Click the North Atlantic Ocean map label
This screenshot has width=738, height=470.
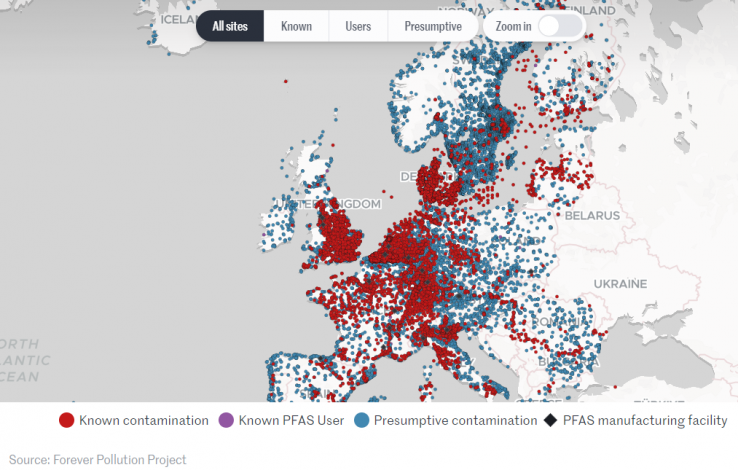[22, 360]
